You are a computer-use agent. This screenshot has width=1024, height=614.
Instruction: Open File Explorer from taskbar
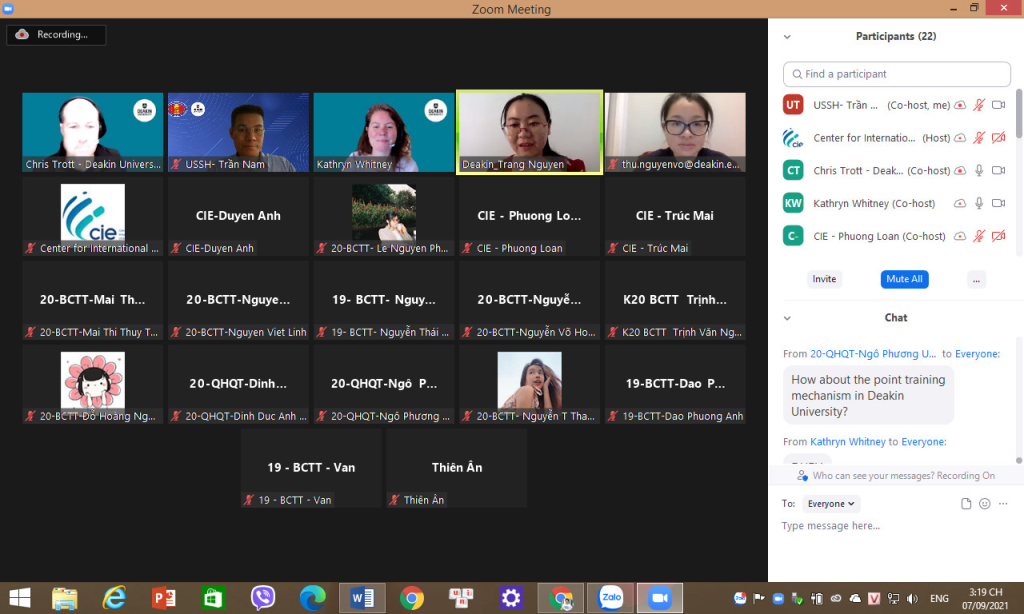[x=65, y=598]
